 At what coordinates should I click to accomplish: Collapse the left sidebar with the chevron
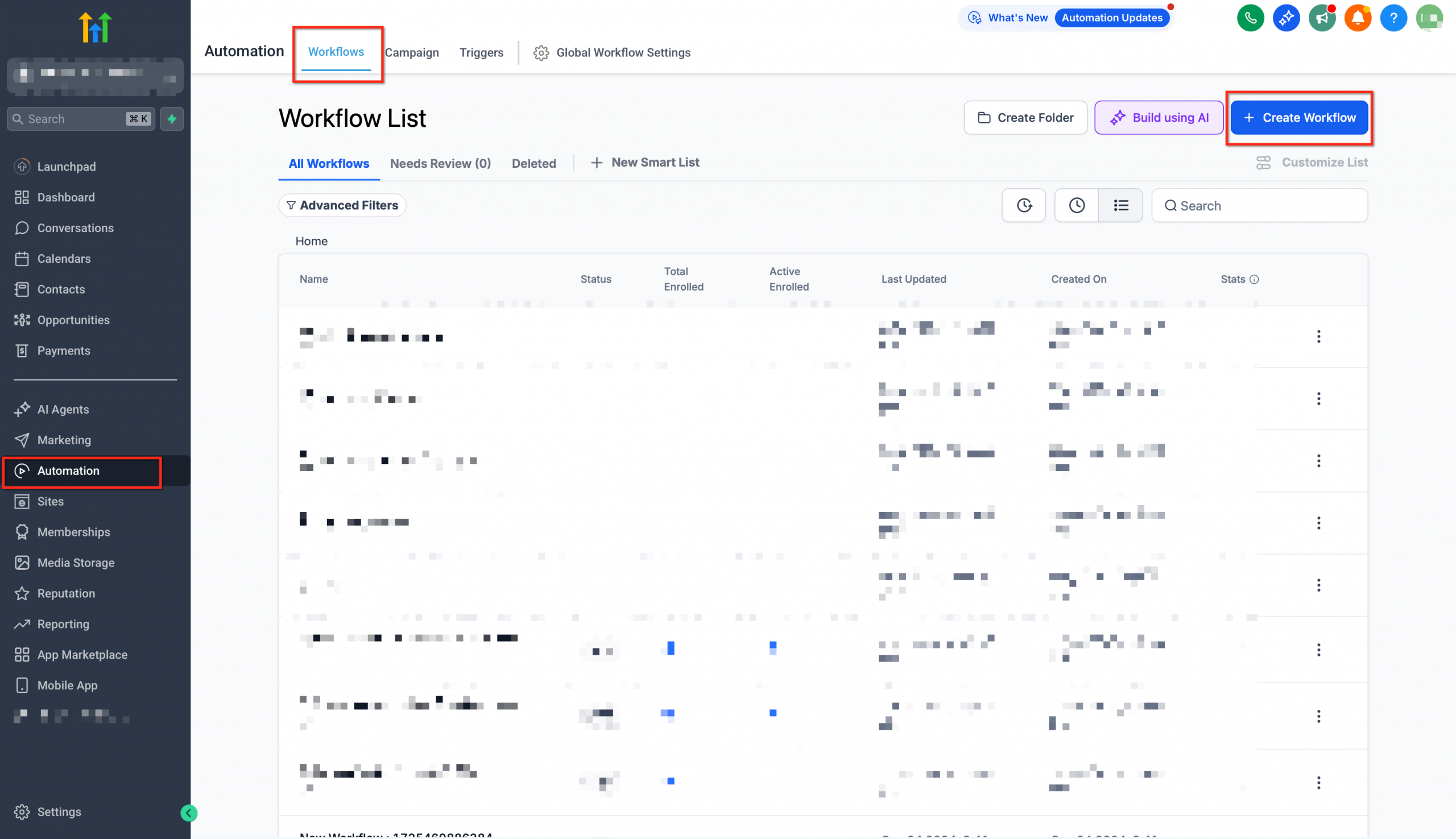pyautogui.click(x=188, y=813)
